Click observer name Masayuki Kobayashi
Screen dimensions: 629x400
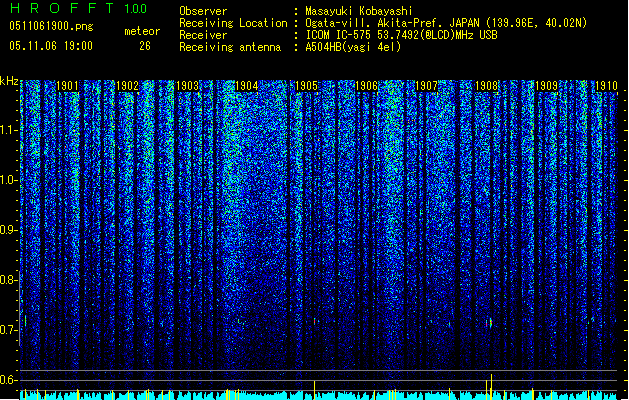pos(359,11)
